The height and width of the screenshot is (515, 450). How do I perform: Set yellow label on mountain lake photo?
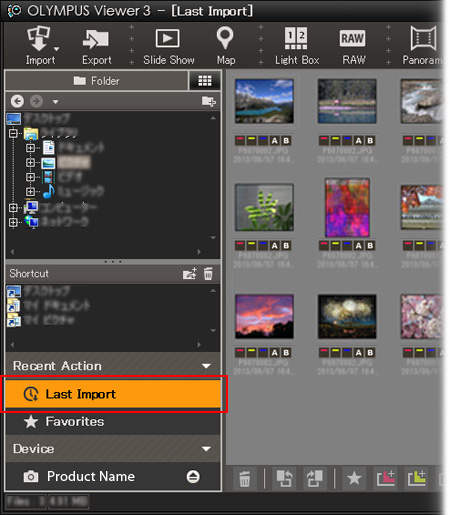click(251, 140)
